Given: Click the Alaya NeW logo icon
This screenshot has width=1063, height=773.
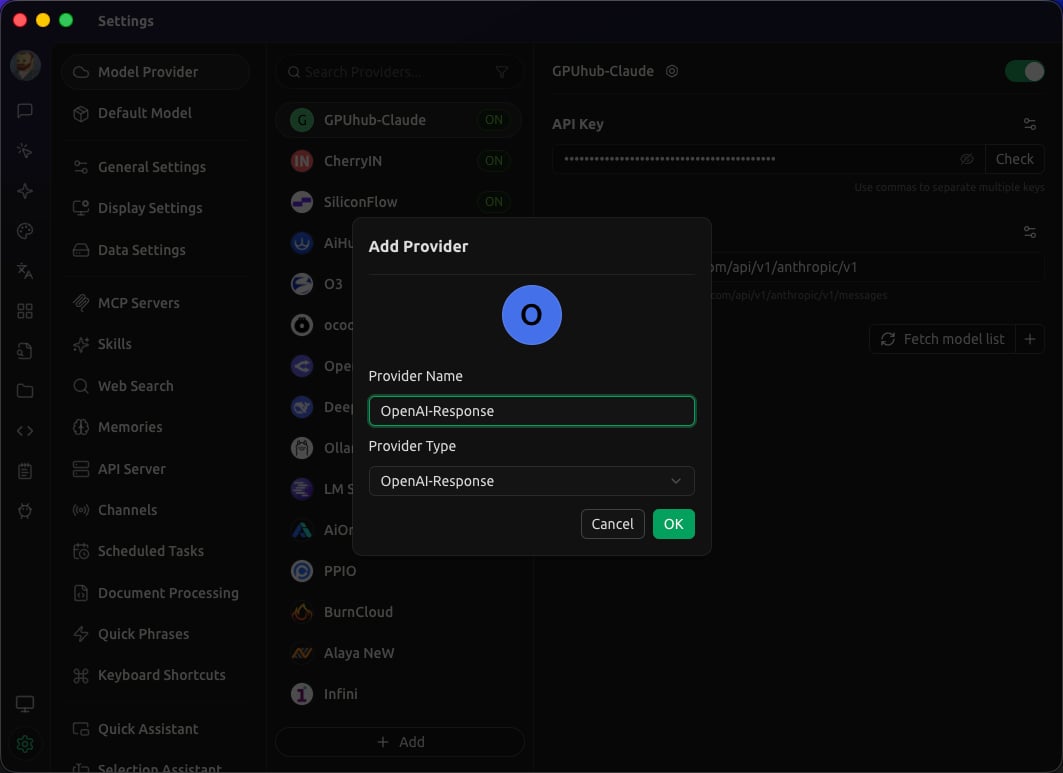Looking at the screenshot, I should click(302, 653).
